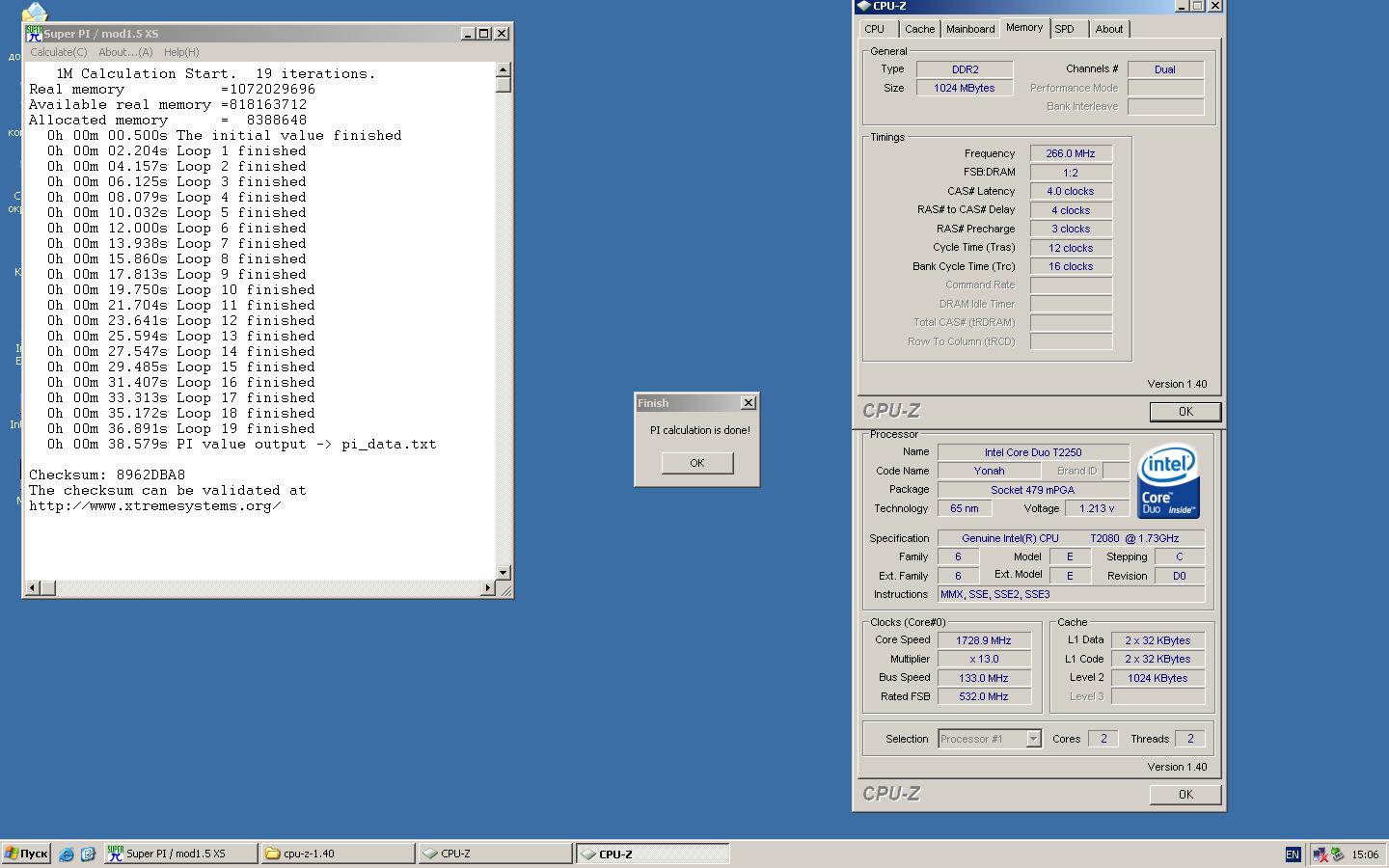
Task: Click the Rated FSB 532.0 MHz value
Action: coord(984,696)
